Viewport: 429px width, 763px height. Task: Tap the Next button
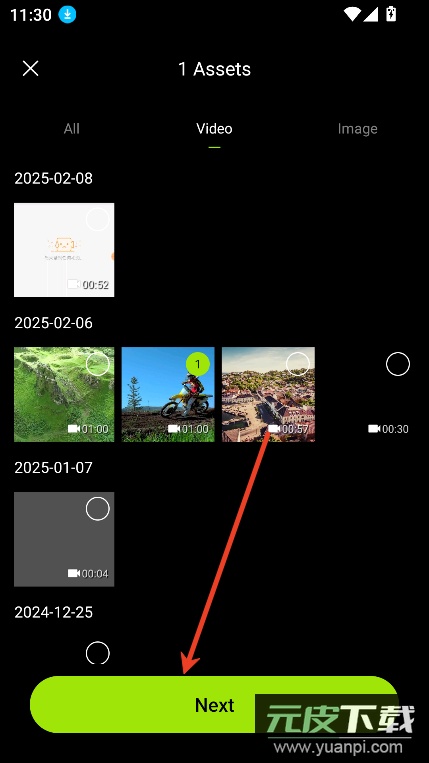214,705
